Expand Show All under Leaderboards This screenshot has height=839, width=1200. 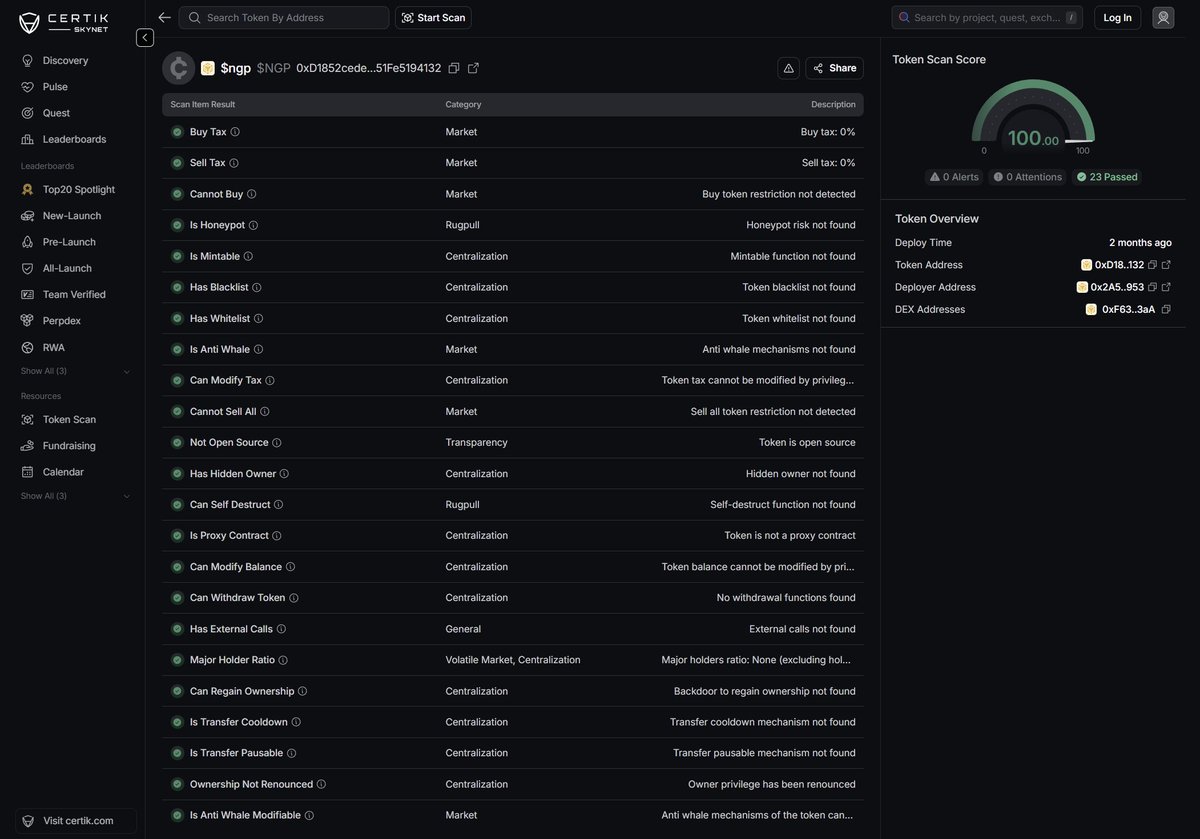75,371
